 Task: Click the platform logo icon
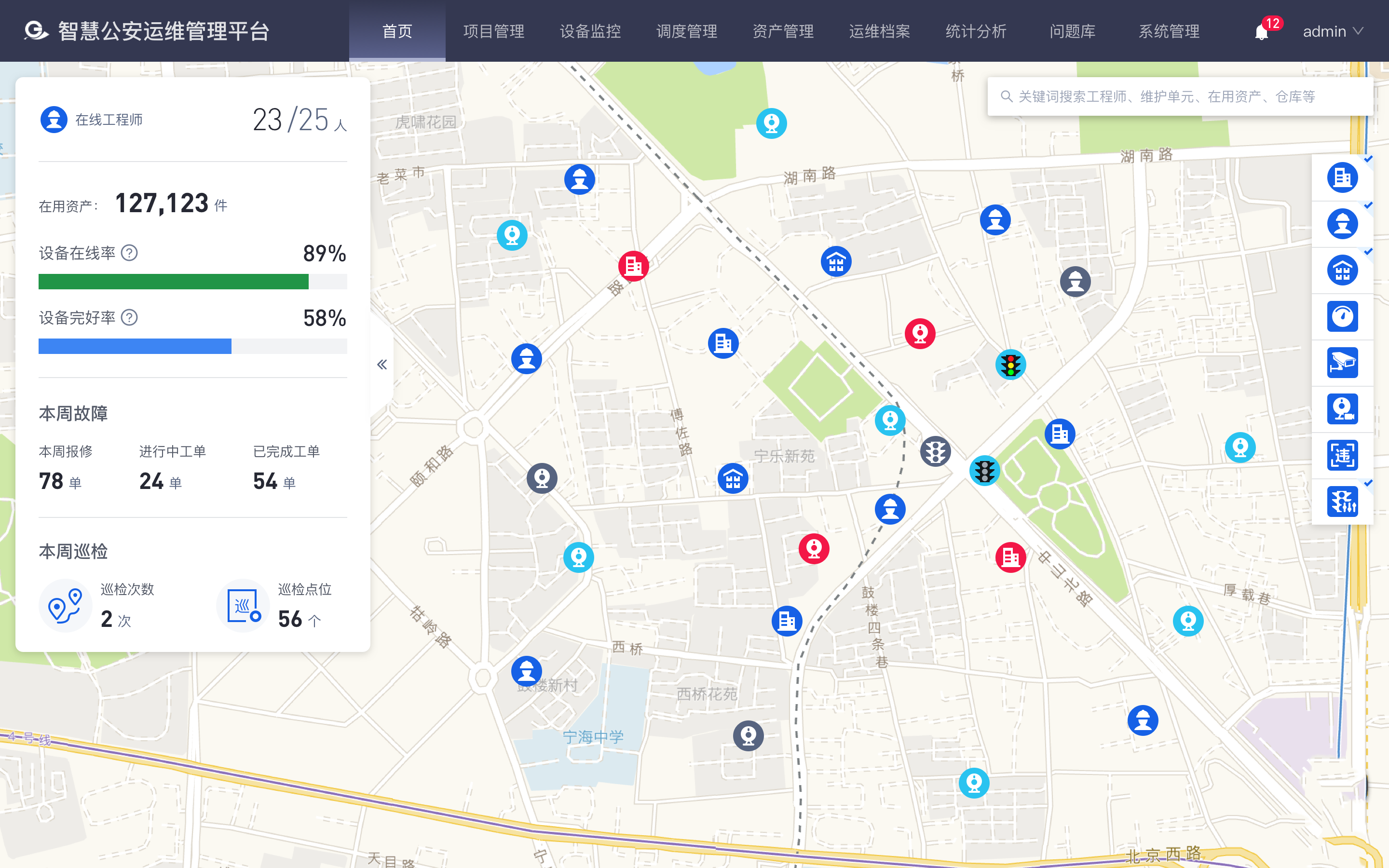tap(36, 31)
